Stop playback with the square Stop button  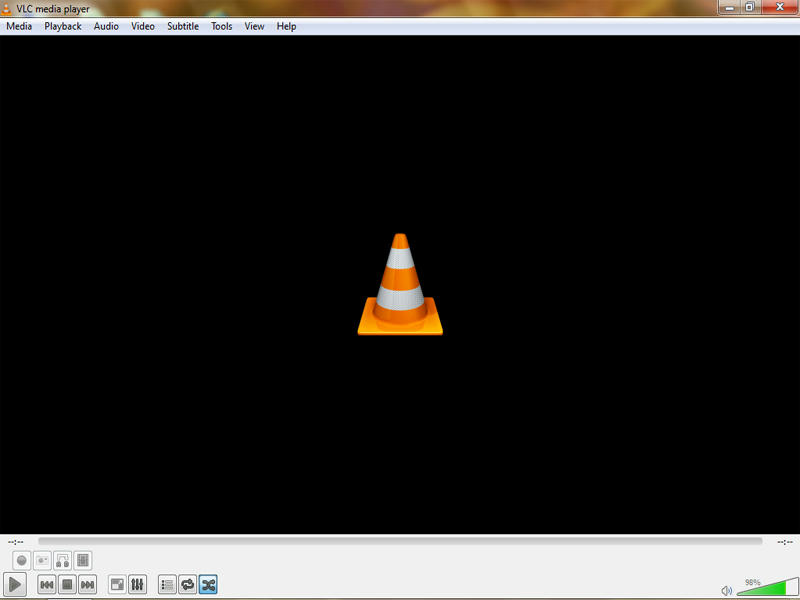(67, 584)
